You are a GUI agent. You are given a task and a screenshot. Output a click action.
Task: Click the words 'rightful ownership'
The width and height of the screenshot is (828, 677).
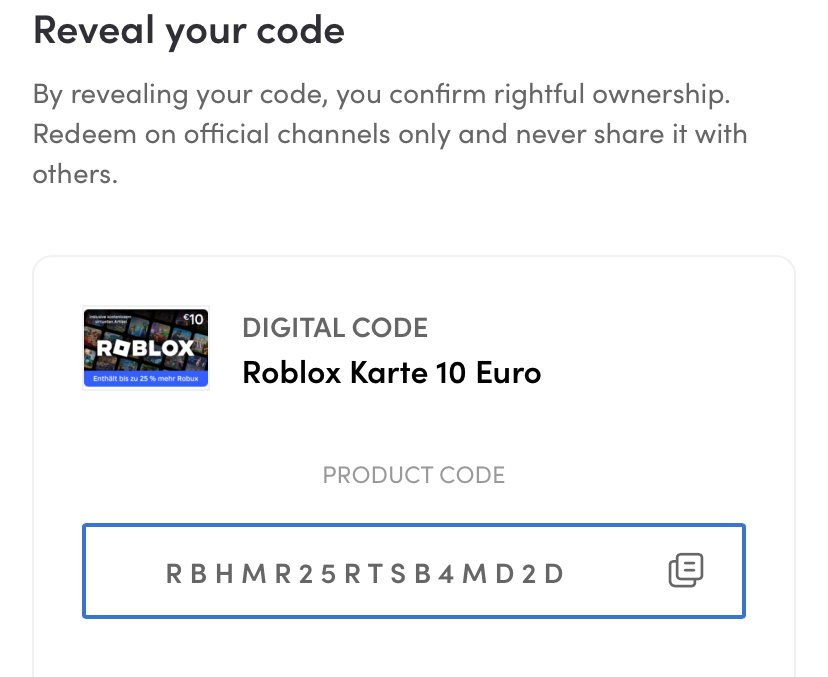coord(612,95)
